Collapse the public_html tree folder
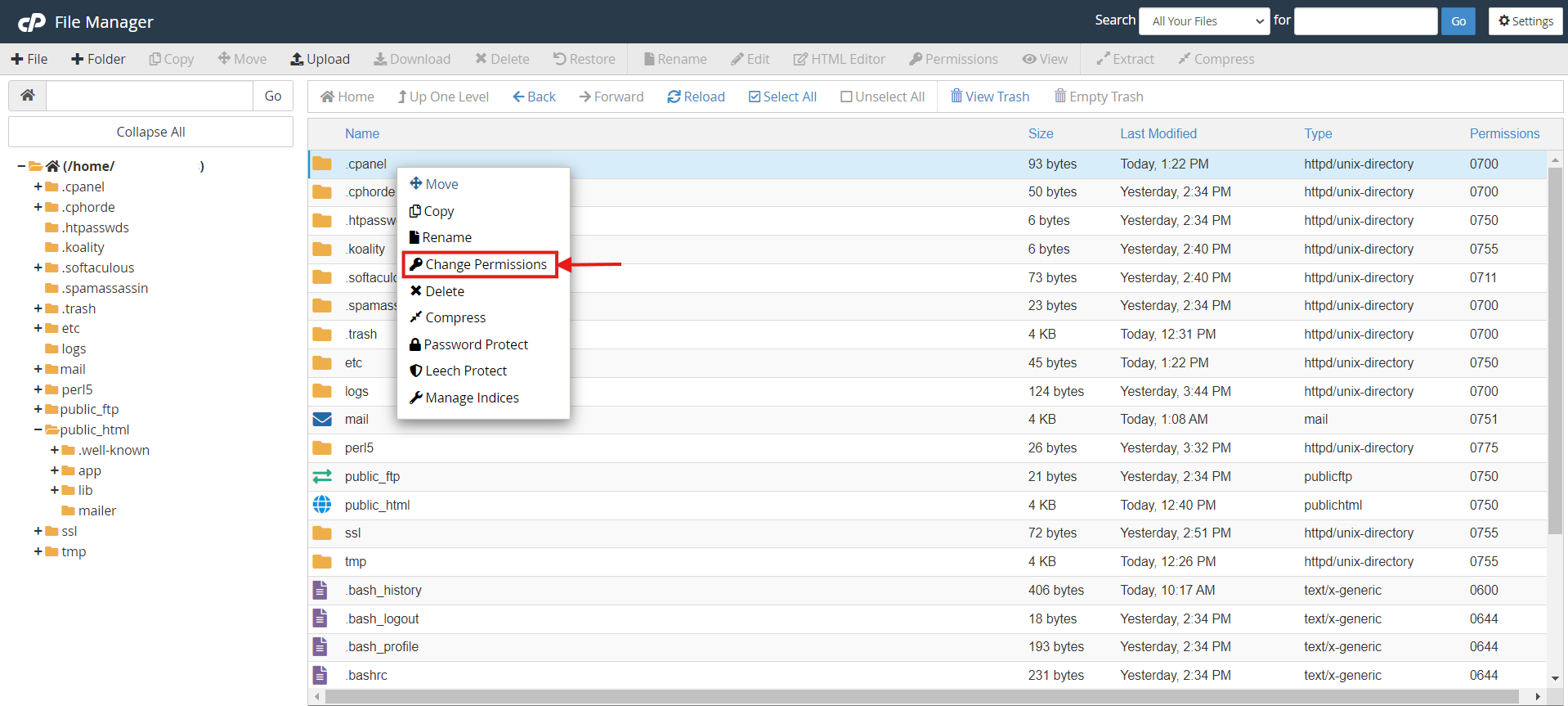 [38, 429]
